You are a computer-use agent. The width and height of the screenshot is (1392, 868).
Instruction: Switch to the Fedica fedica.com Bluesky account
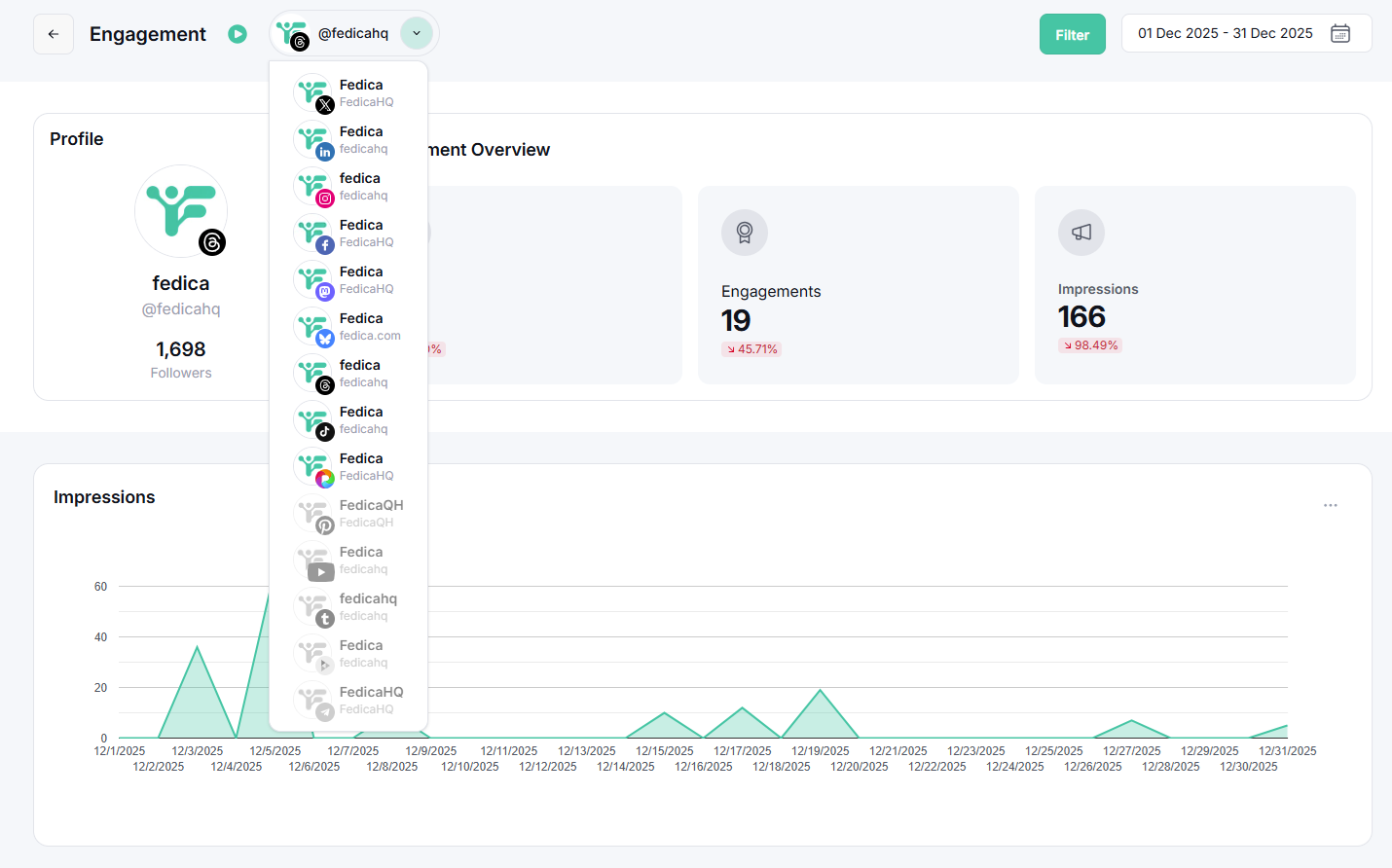(x=348, y=327)
